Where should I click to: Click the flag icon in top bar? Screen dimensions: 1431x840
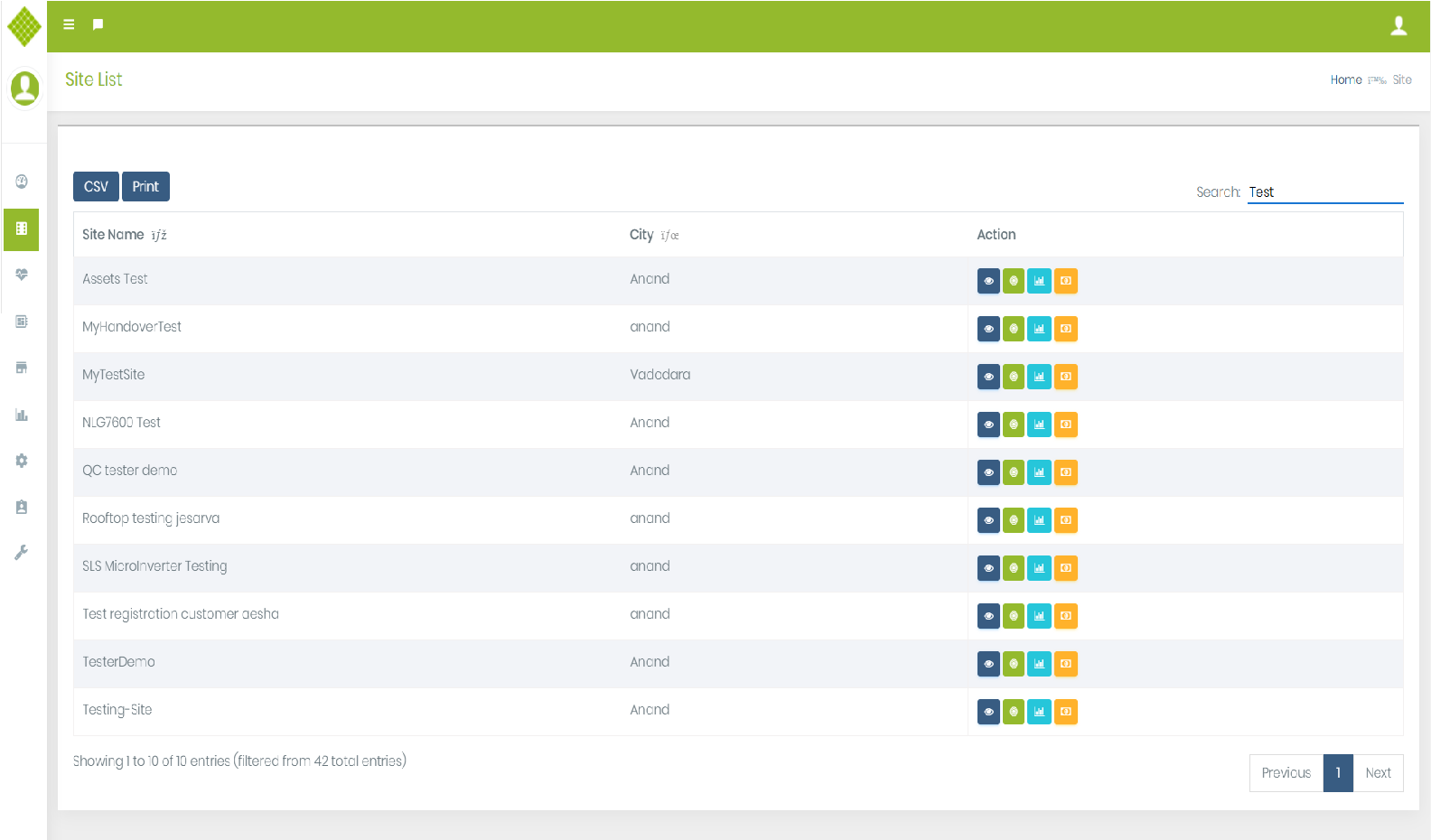(x=98, y=24)
